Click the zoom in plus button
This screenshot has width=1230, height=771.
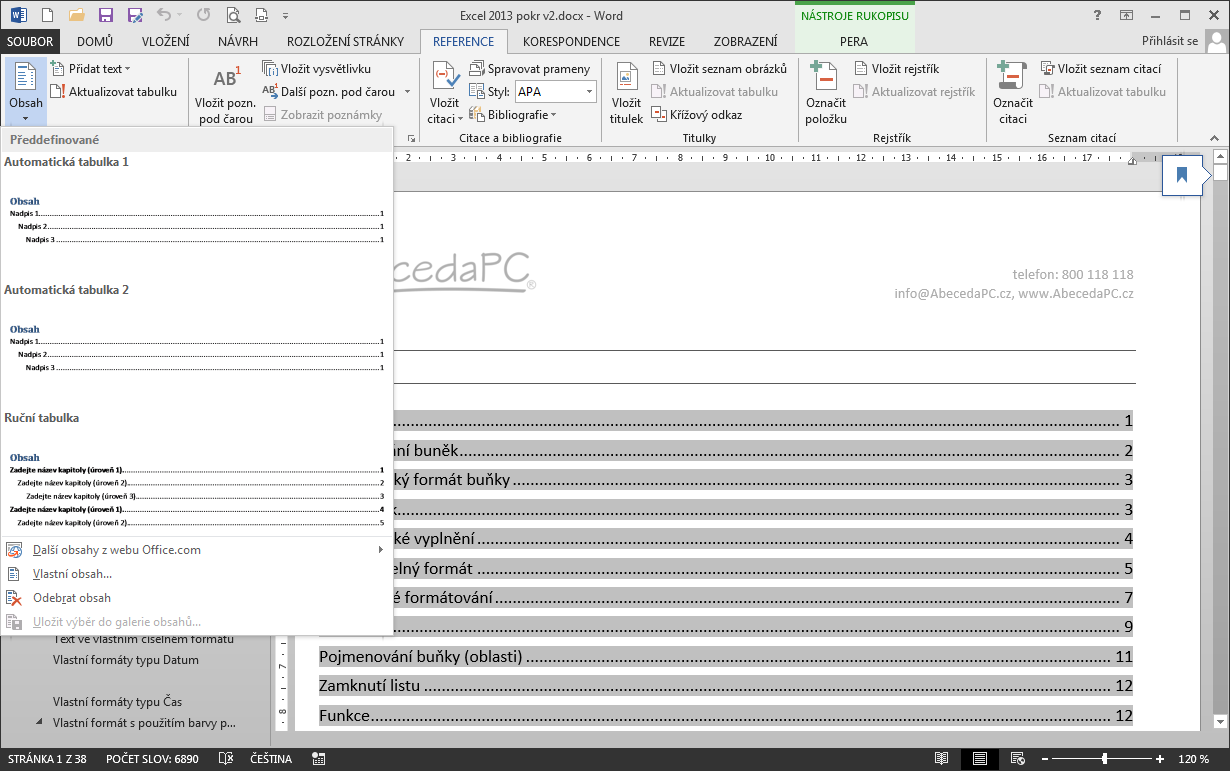[1161, 759]
